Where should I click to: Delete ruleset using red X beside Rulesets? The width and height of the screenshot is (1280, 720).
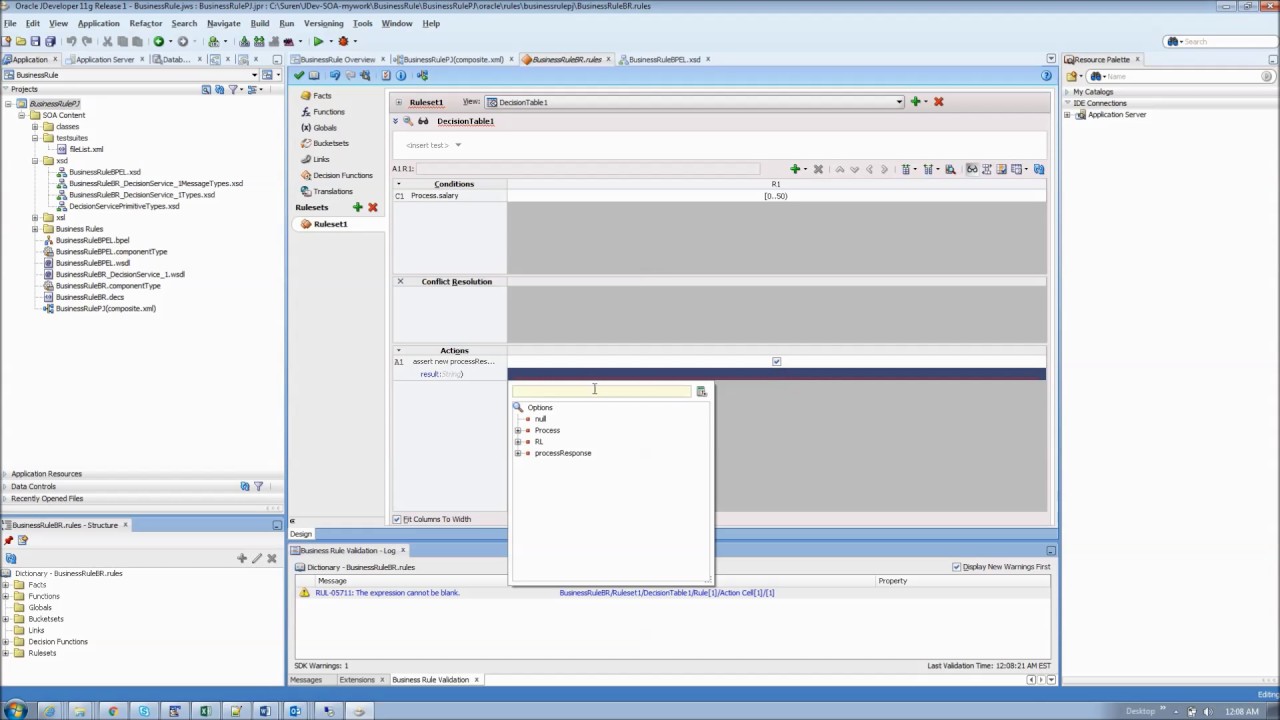point(372,207)
